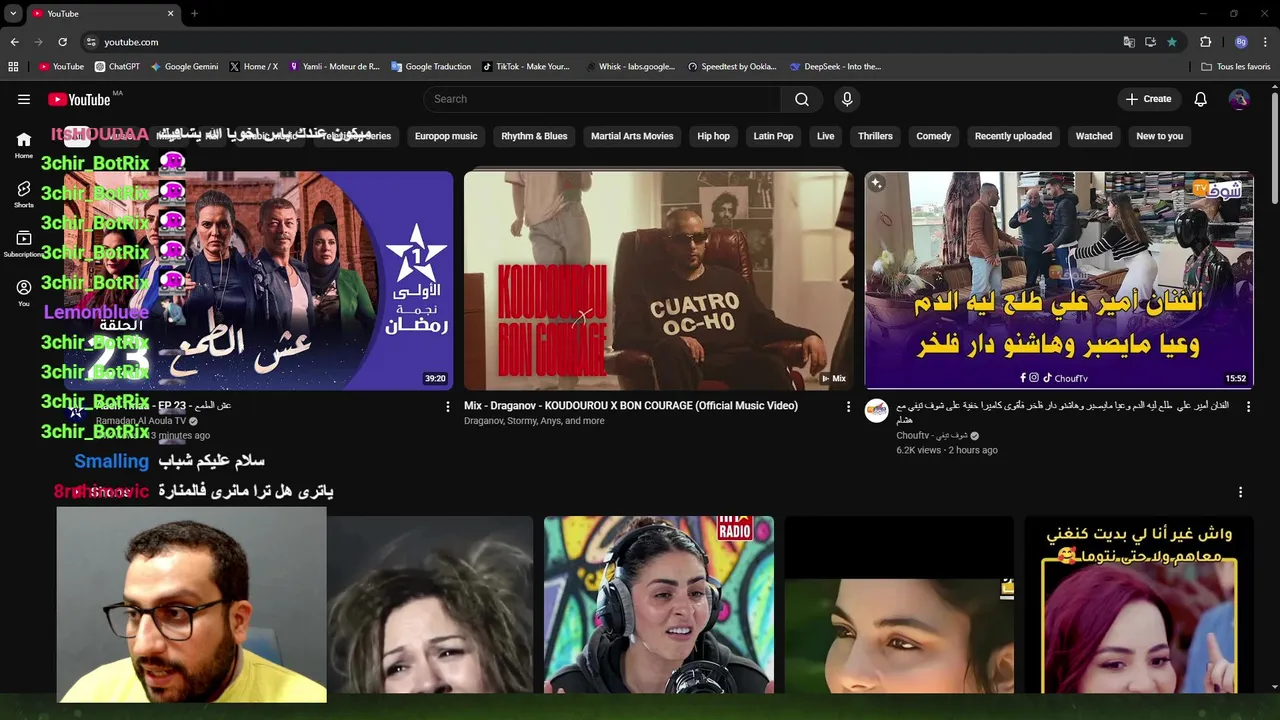Open the Short with the radio headphones woman

pyautogui.click(x=658, y=604)
